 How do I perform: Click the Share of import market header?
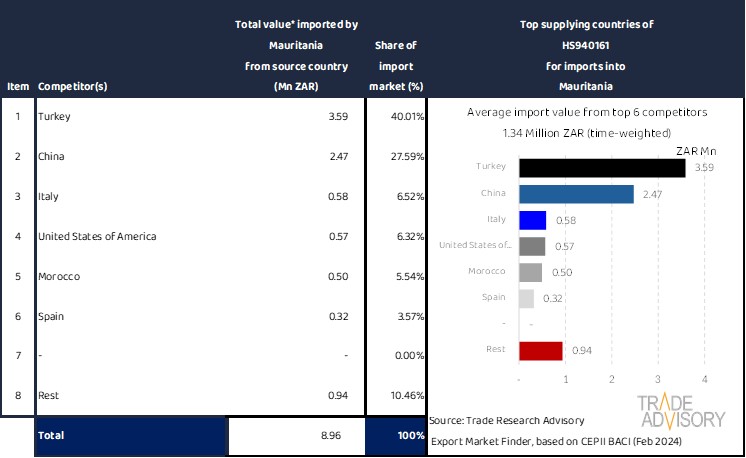396,65
